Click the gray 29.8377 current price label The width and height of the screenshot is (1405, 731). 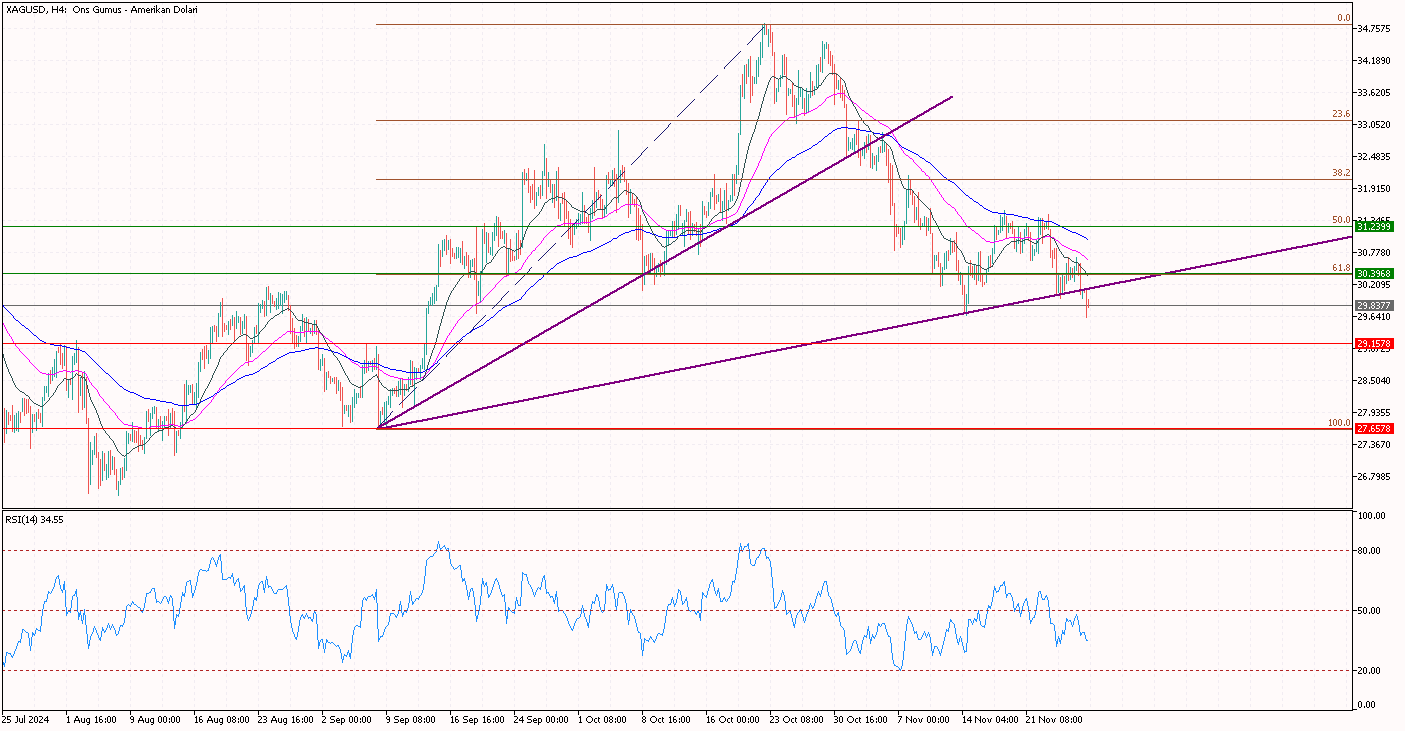tap(1374, 305)
